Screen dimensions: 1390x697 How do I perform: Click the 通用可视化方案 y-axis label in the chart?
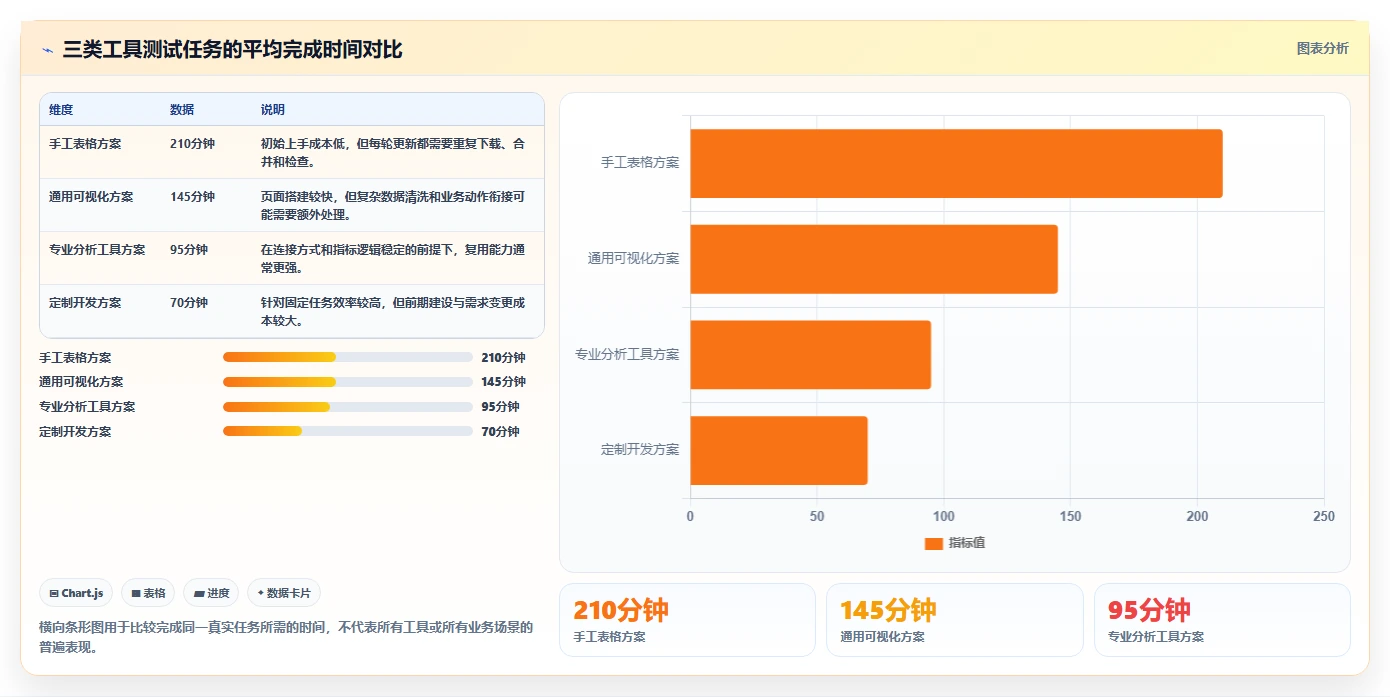coord(633,258)
